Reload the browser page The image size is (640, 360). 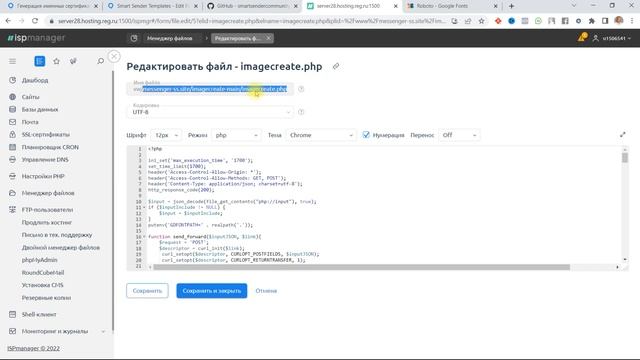tap(35, 21)
